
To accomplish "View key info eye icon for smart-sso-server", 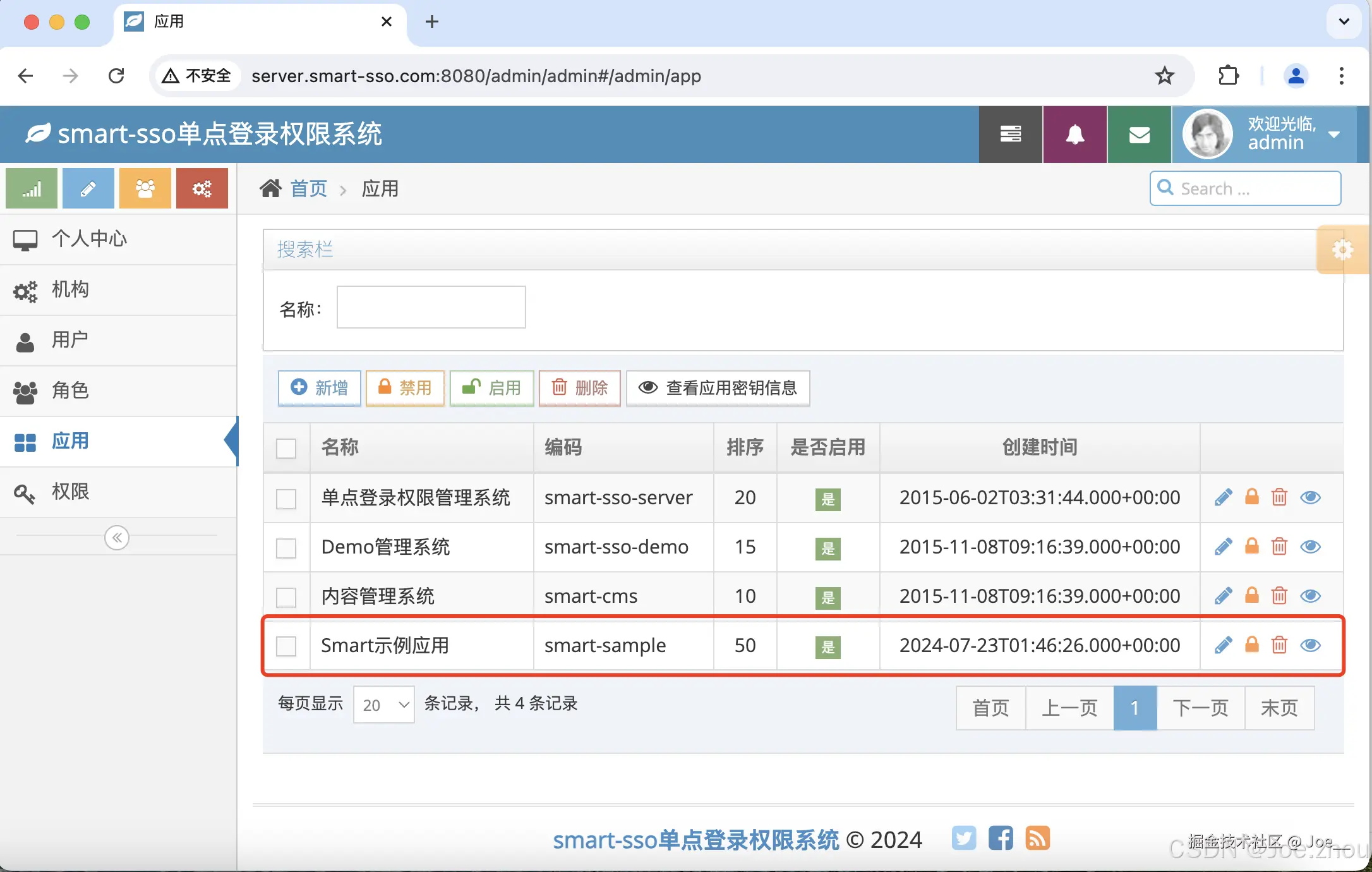I will coord(1310,497).
